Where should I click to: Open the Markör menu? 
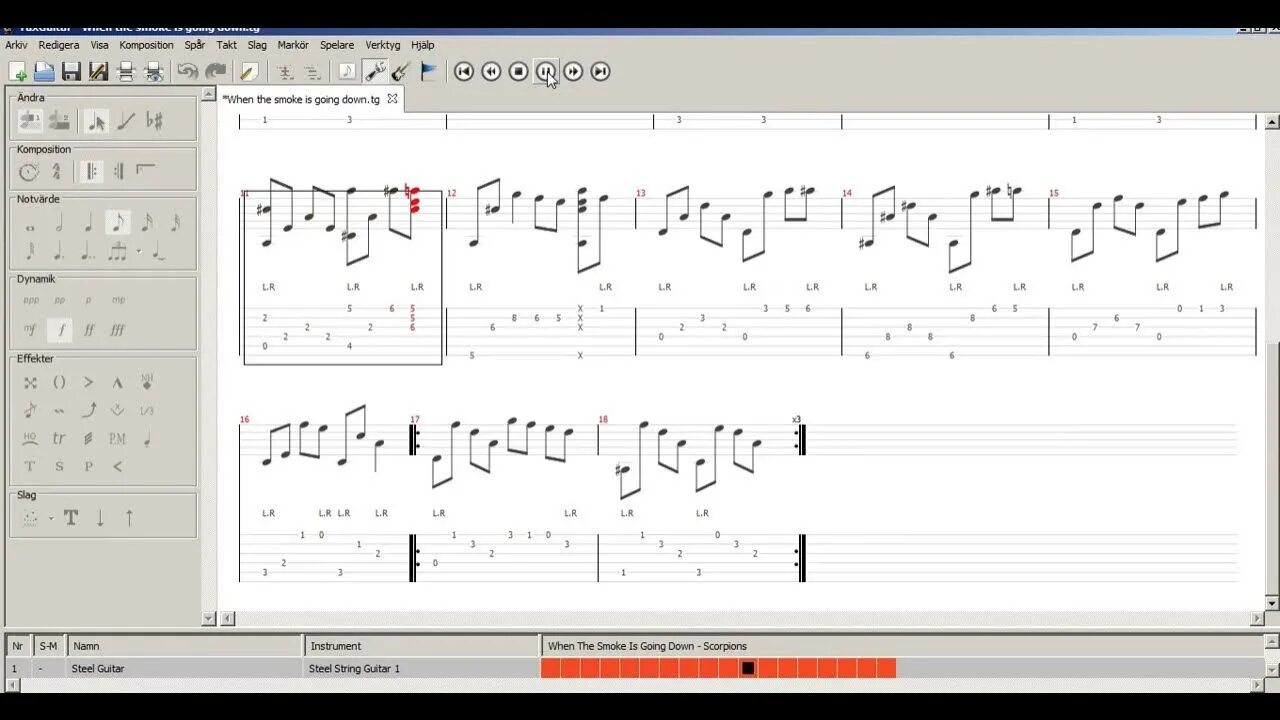click(293, 45)
